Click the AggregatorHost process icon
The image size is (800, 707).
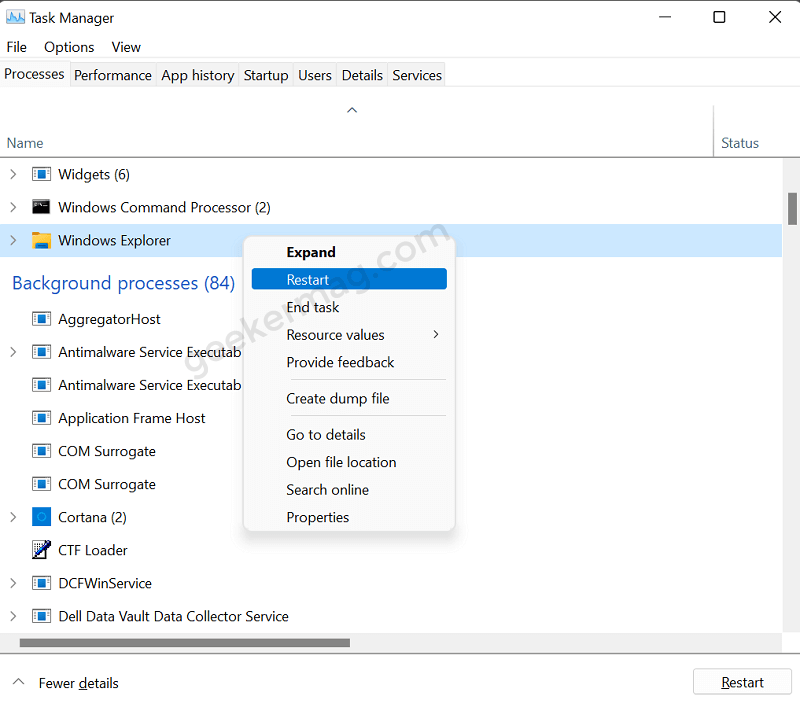pos(41,319)
